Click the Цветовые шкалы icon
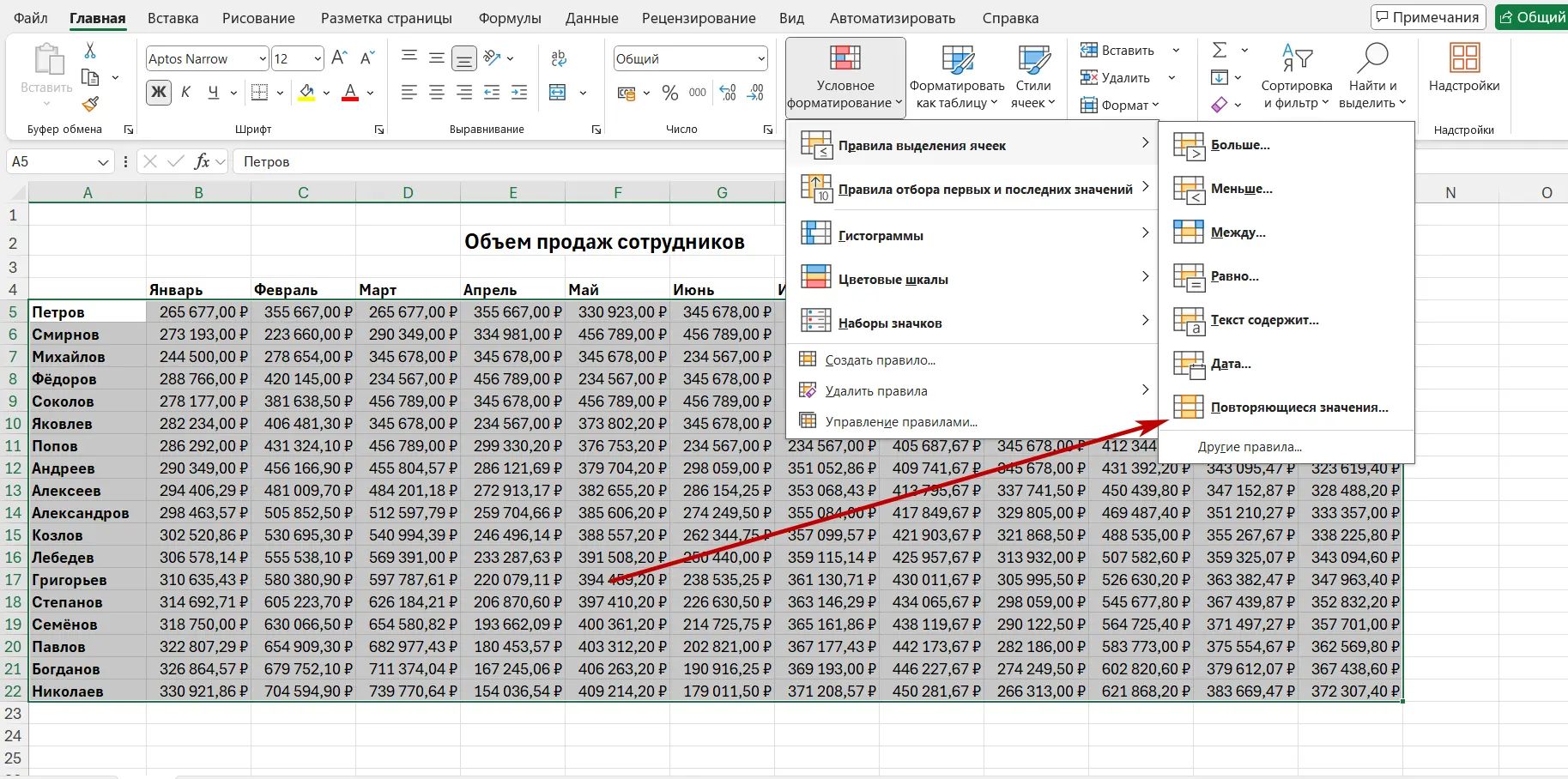The height and width of the screenshot is (779, 1568). click(x=814, y=276)
